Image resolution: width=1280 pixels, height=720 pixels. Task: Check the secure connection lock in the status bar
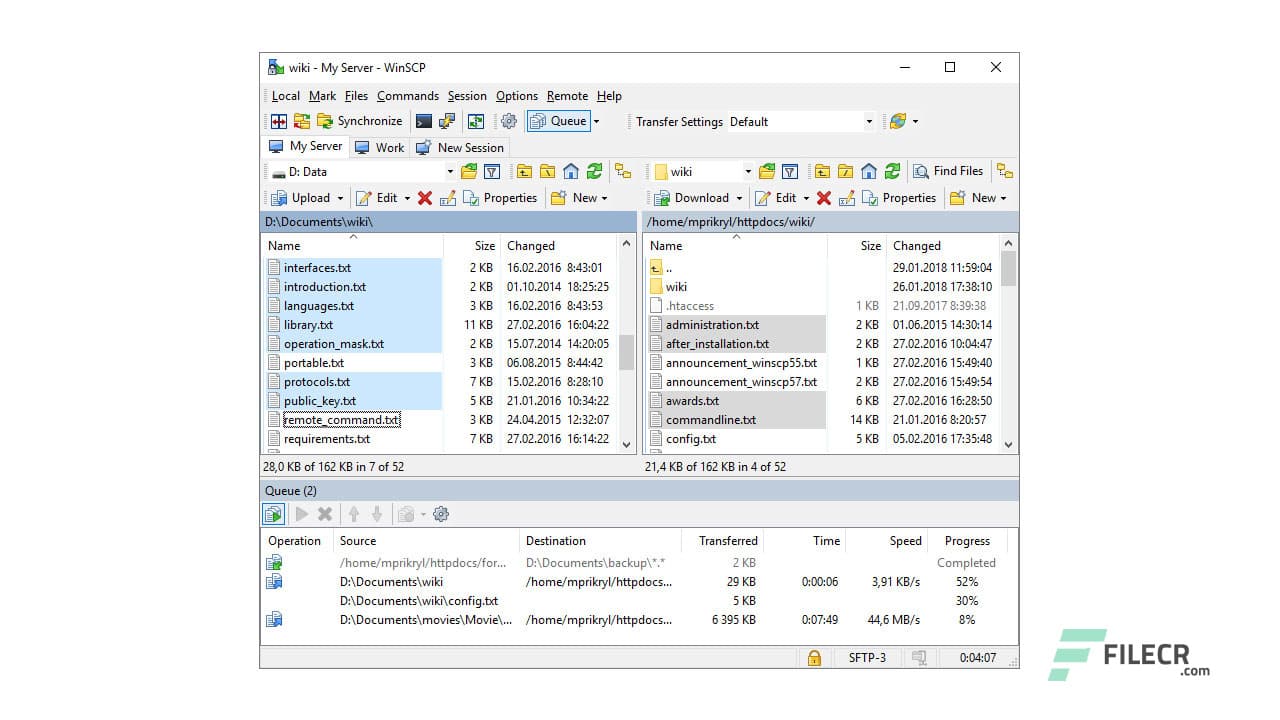tap(814, 658)
